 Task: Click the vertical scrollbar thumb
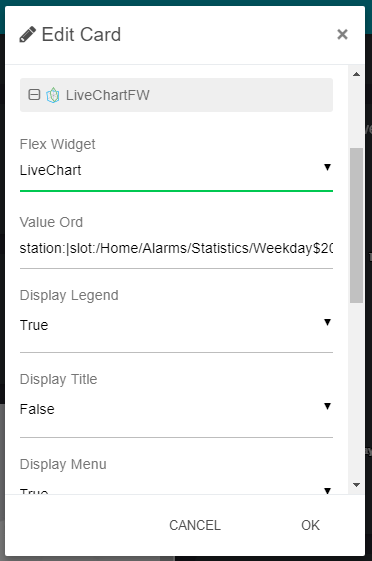tap(356, 226)
